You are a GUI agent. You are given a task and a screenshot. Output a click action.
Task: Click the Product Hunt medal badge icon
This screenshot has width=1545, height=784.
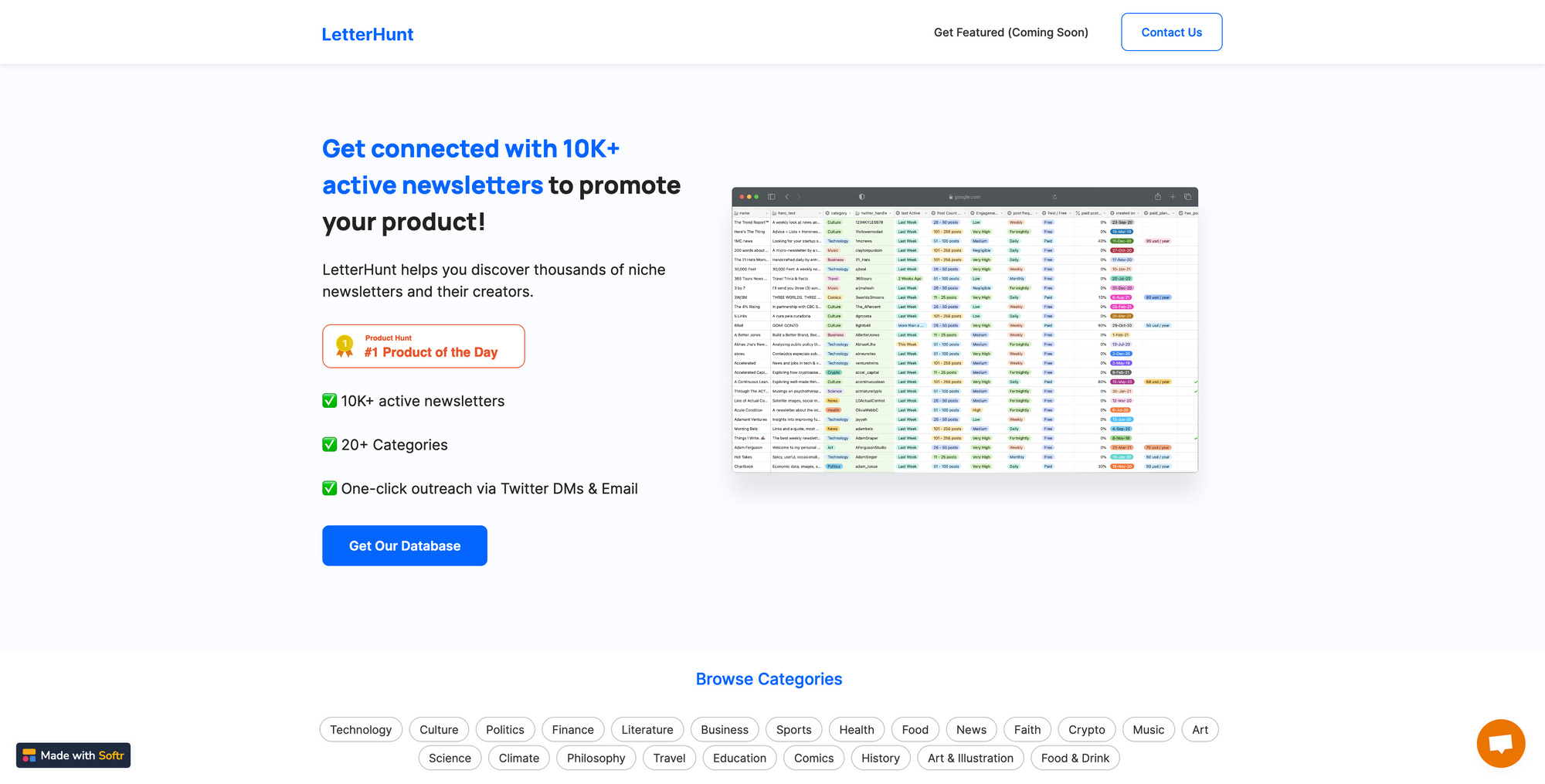click(x=345, y=346)
